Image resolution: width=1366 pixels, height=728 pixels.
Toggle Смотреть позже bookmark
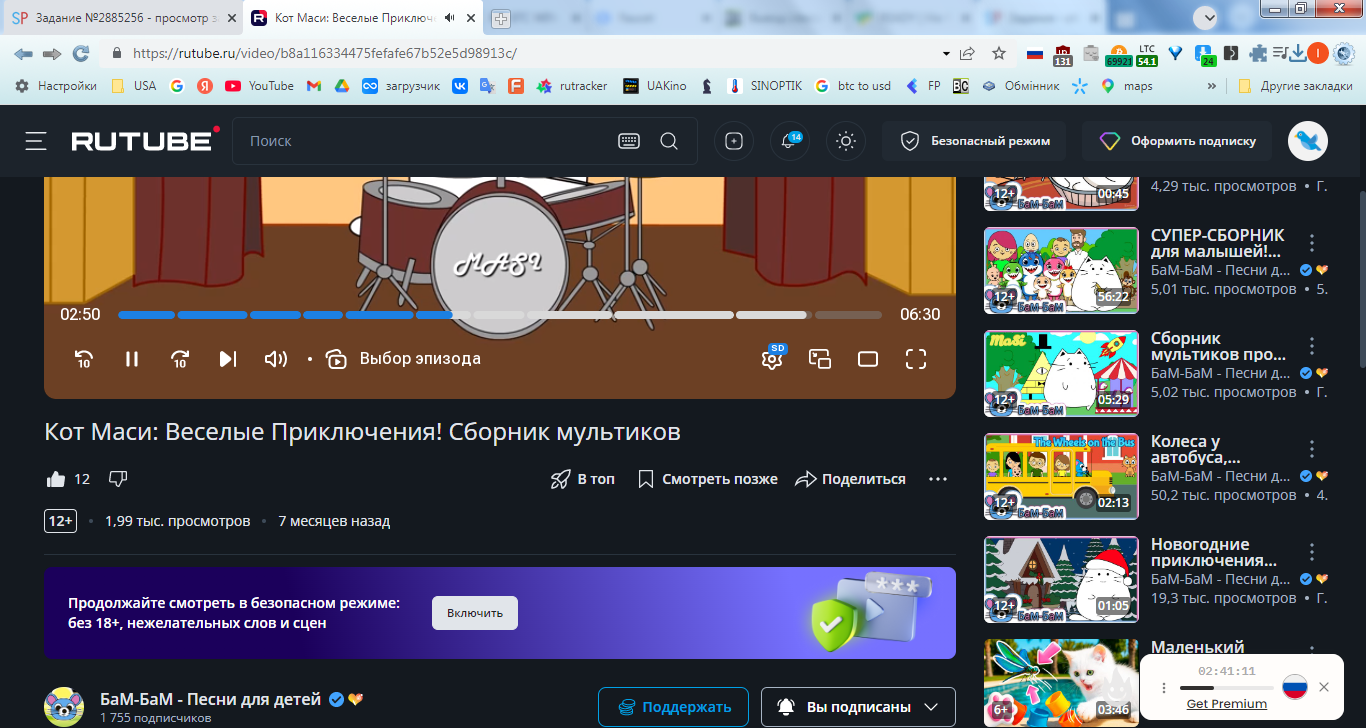(x=708, y=479)
